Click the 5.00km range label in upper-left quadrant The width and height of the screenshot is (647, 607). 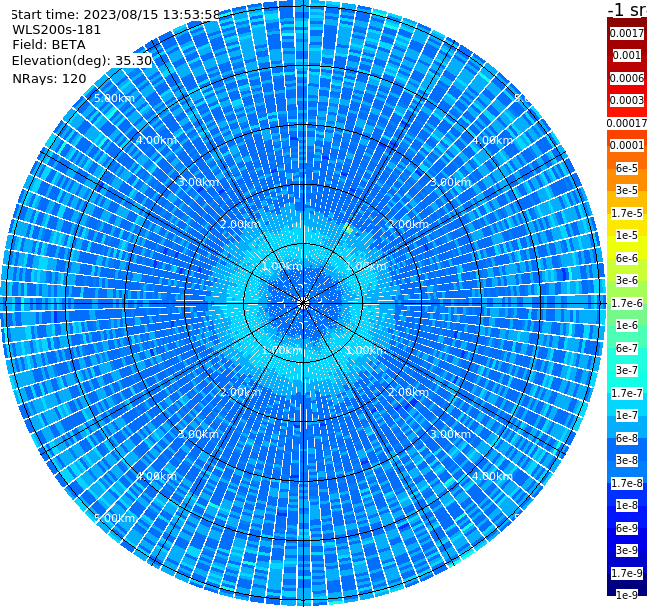click(114, 98)
